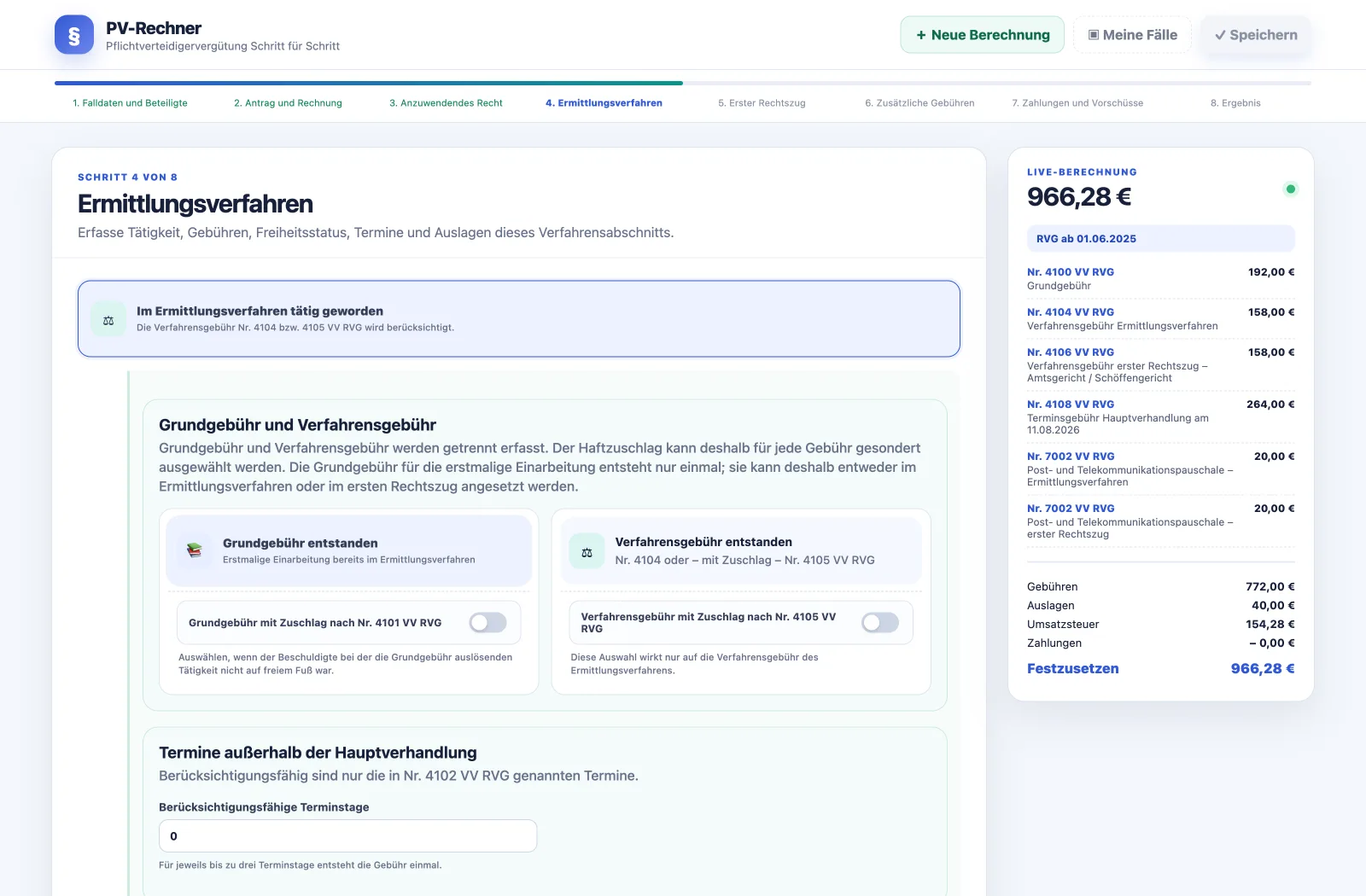Click the Grundgebühr und Verfahrensgebühr heading

coord(297,425)
